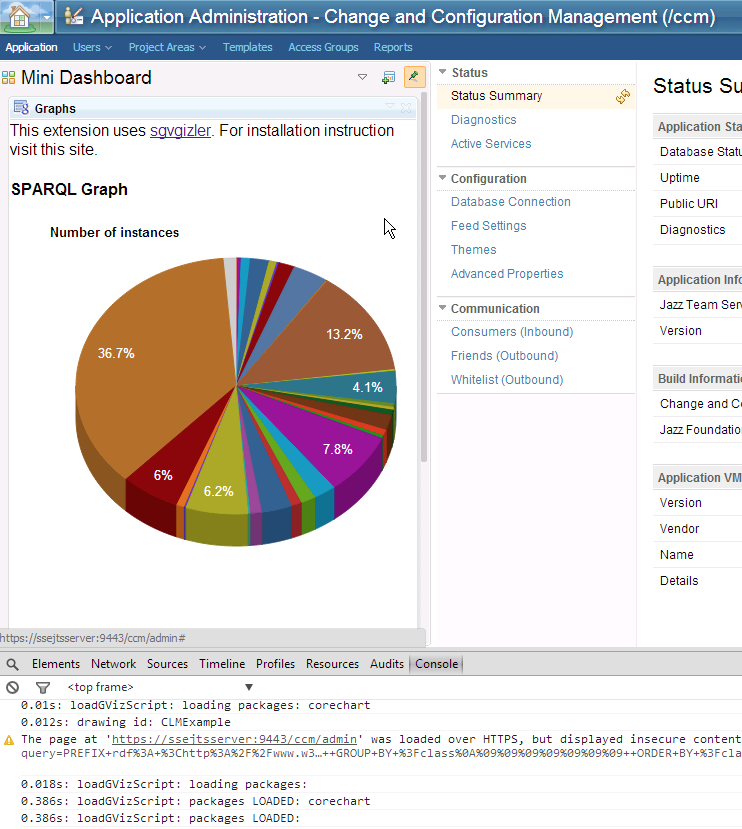Click the add widget icon on Mini Dashboard
The height and width of the screenshot is (829, 742).
click(389, 77)
